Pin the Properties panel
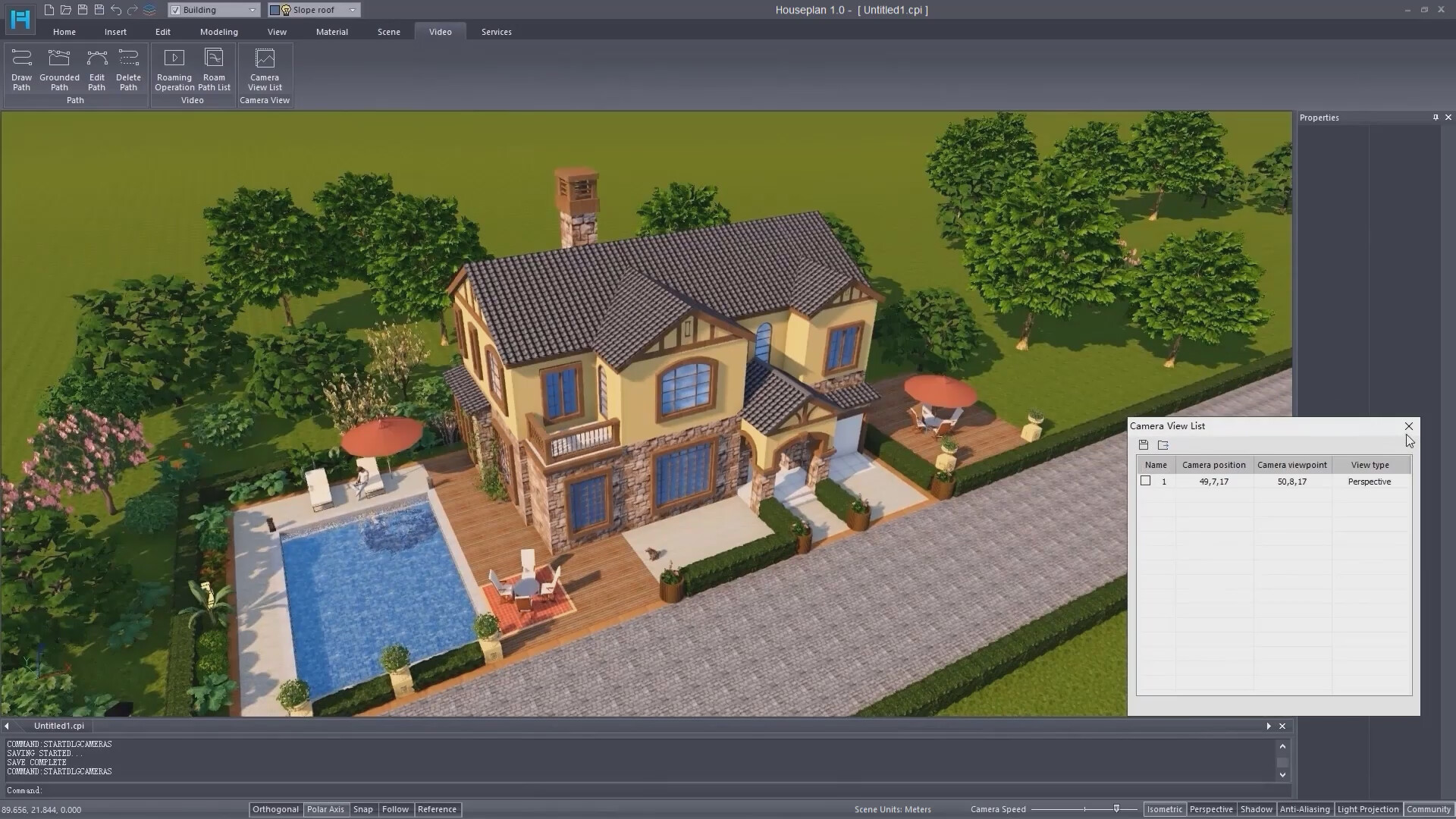This screenshot has height=819, width=1456. click(x=1435, y=118)
